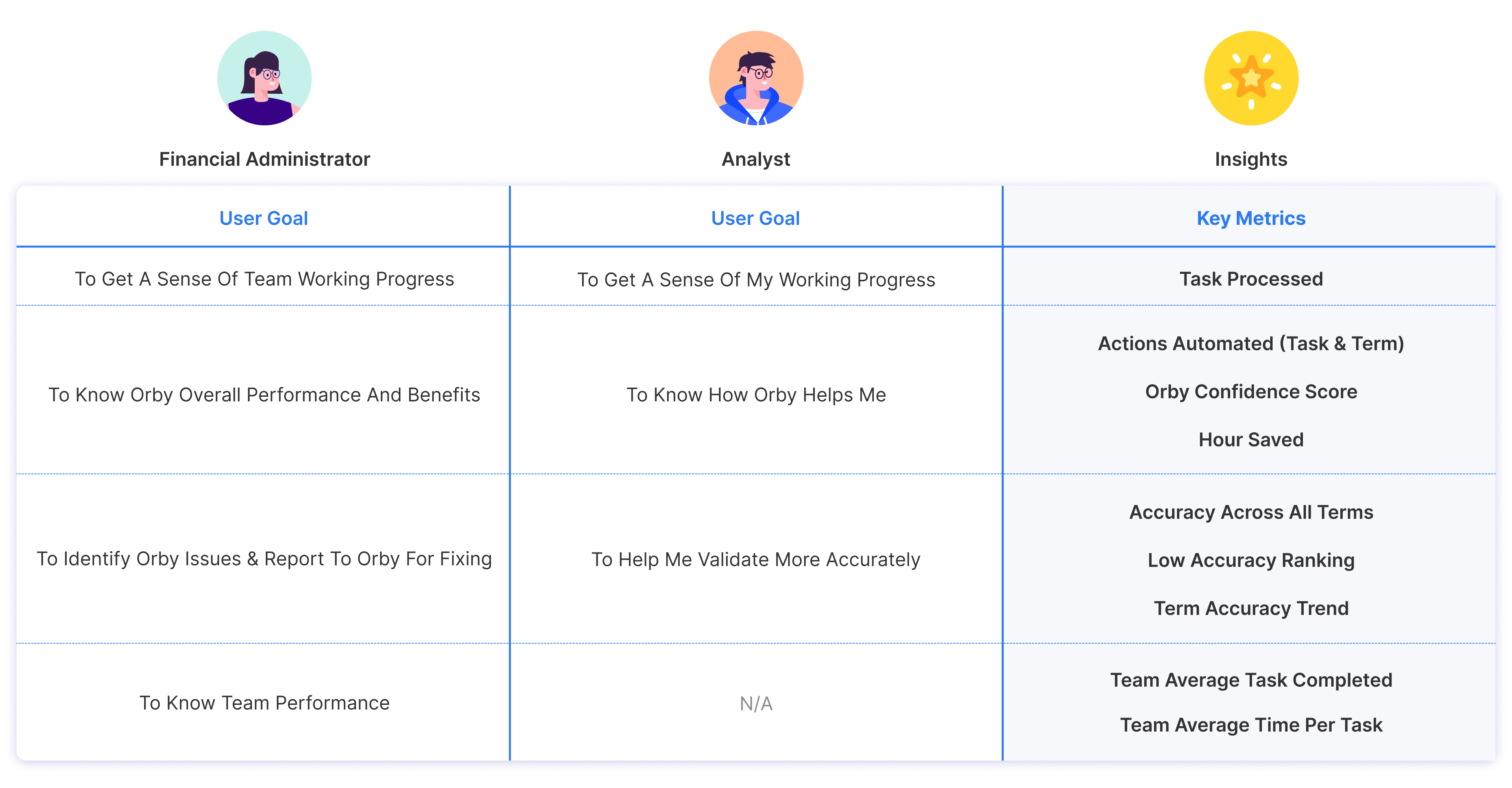This screenshot has height=788, width=1512.
Task: Select the Financial Administrator heading
Action: click(x=264, y=159)
